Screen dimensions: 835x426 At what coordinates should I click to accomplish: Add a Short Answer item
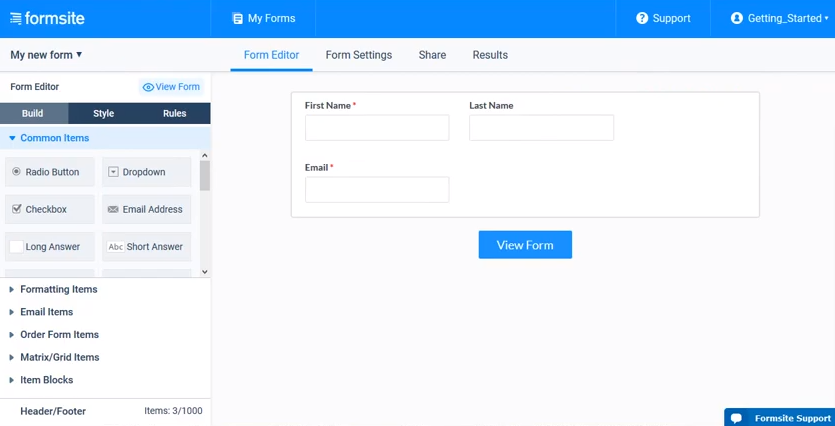coord(146,247)
